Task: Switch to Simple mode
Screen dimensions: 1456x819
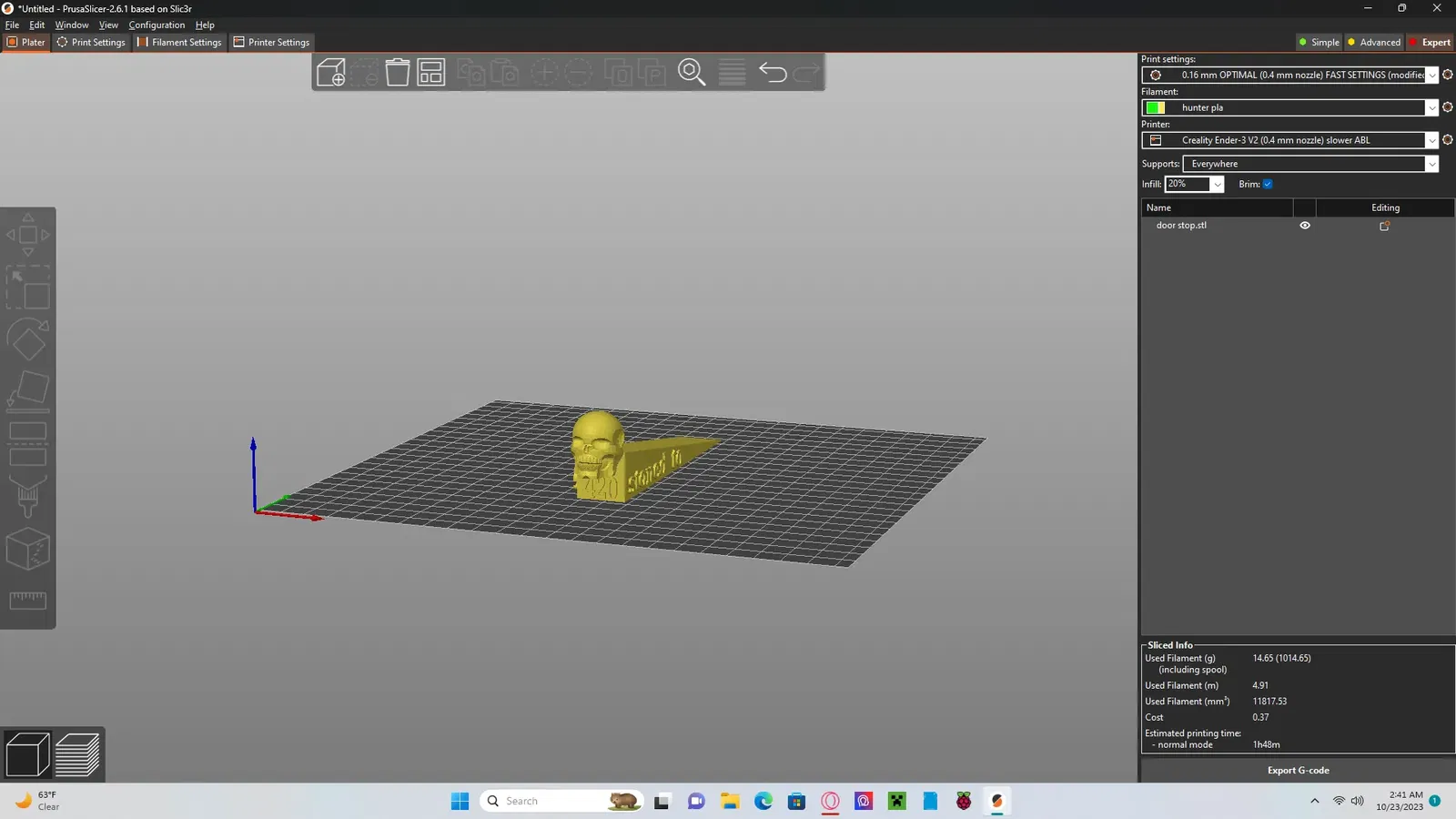Action: tap(1319, 42)
